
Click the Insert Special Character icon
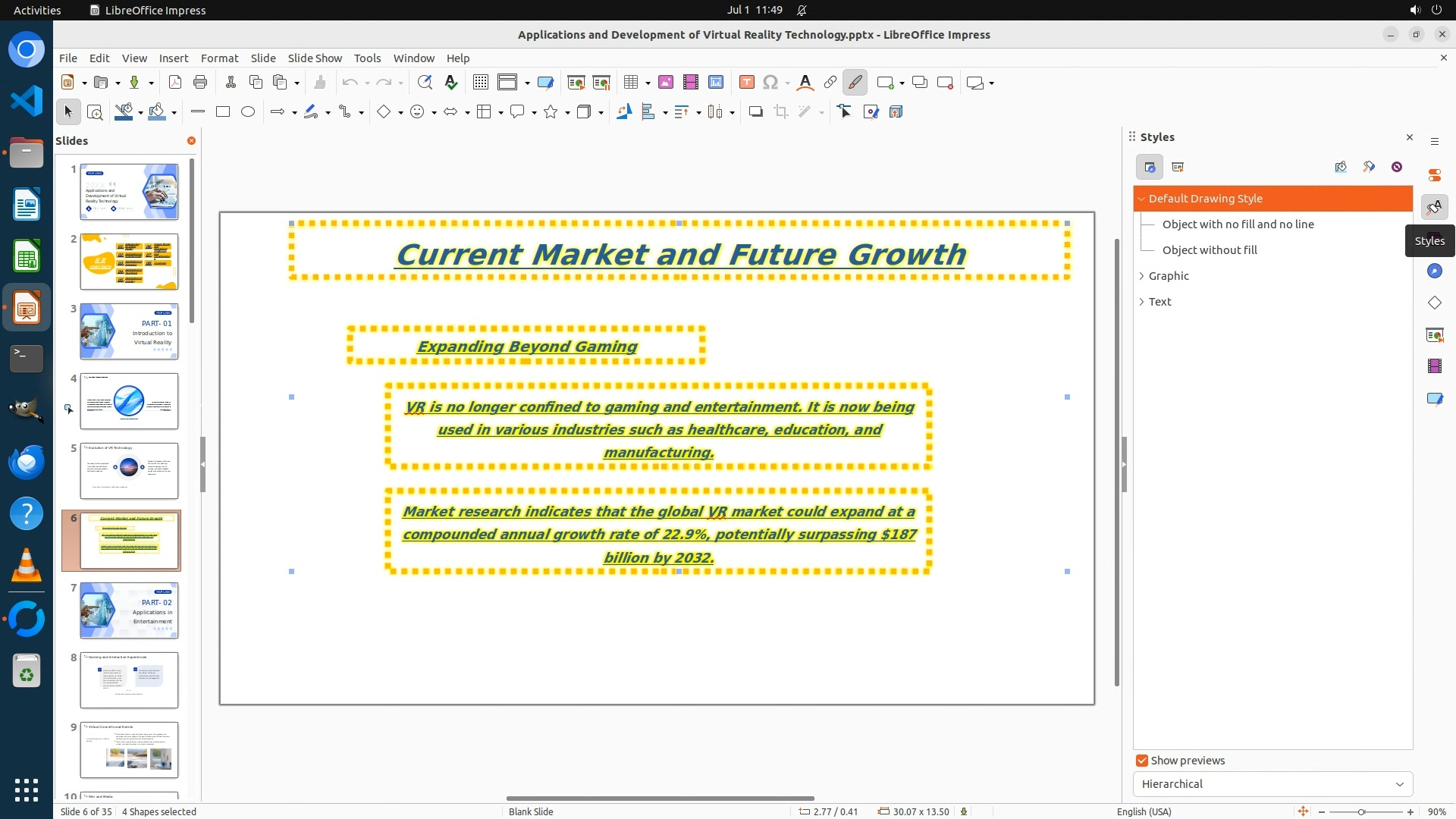(x=770, y=83)
